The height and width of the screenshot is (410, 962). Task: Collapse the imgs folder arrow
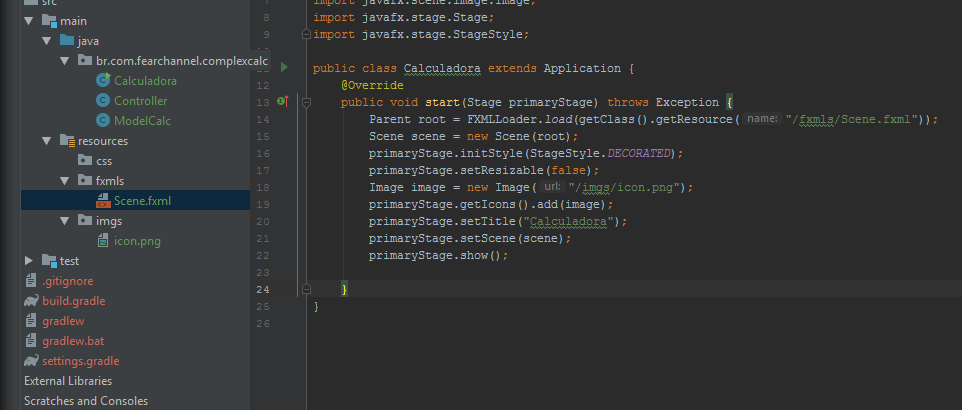click(x=64, y=221)
